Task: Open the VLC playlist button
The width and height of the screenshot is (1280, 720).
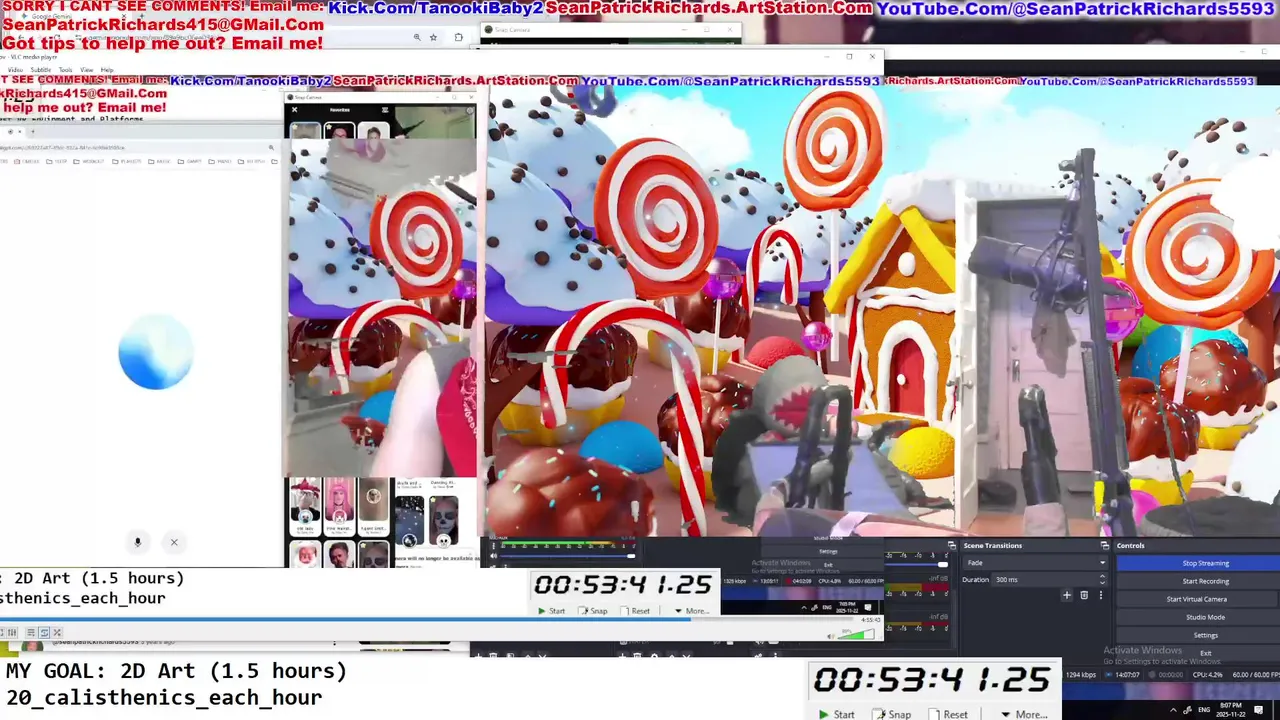Action: click(31, 632)
